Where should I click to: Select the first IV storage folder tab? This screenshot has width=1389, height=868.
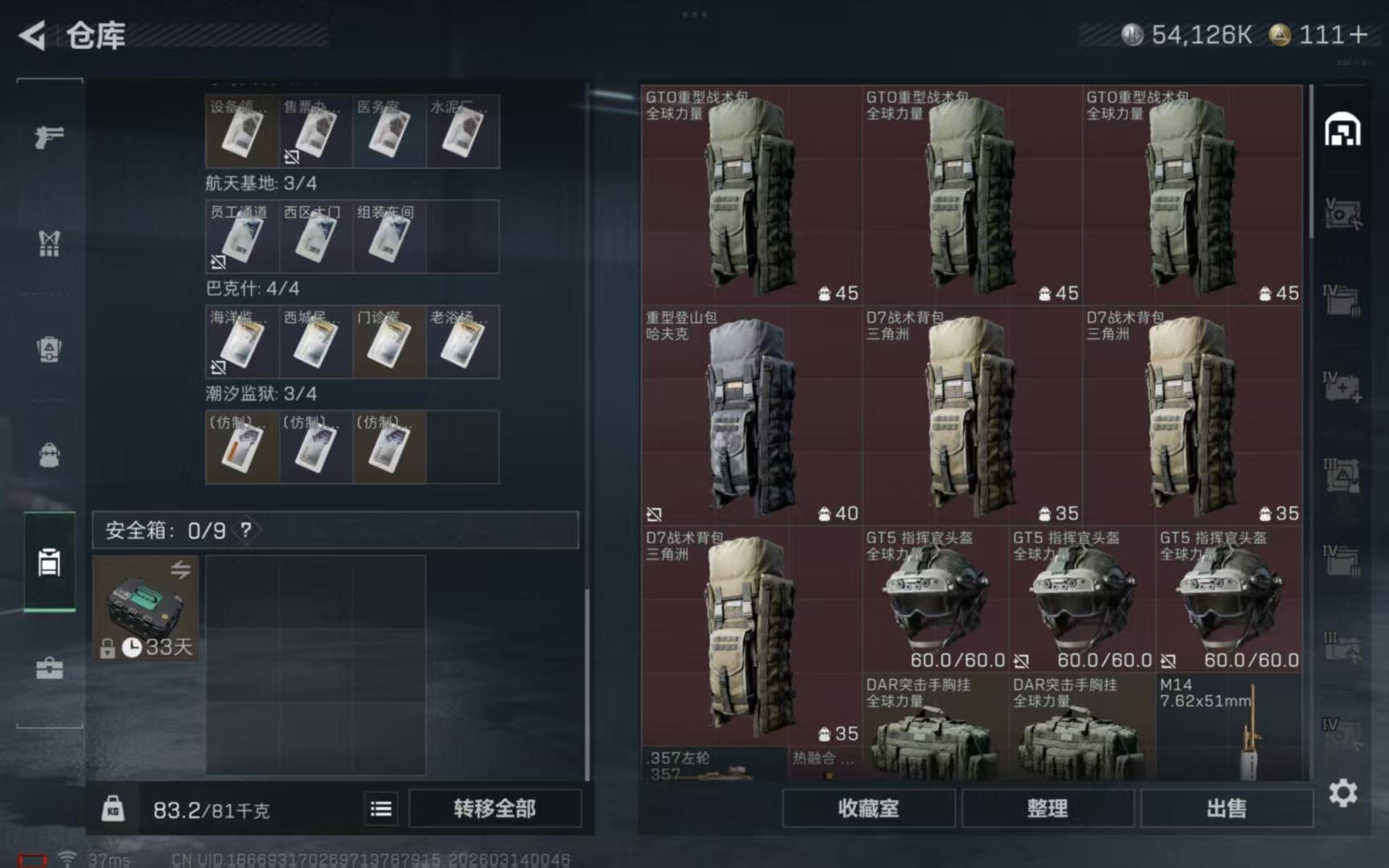pyautogui.click(x=1342, y=300)
